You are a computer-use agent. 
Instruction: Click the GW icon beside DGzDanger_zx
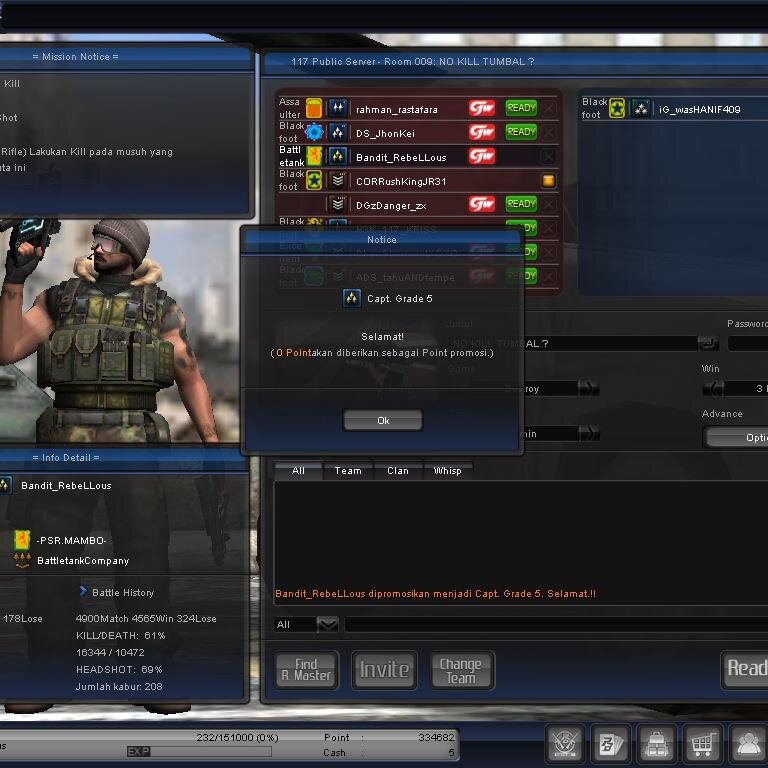482,204
